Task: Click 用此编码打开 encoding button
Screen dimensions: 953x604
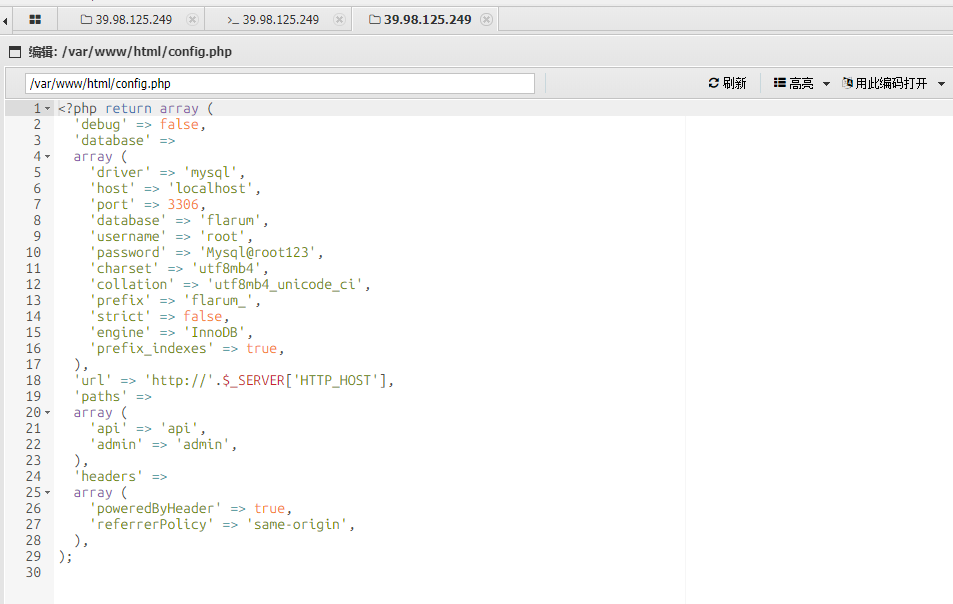Action: pos(884,84)
